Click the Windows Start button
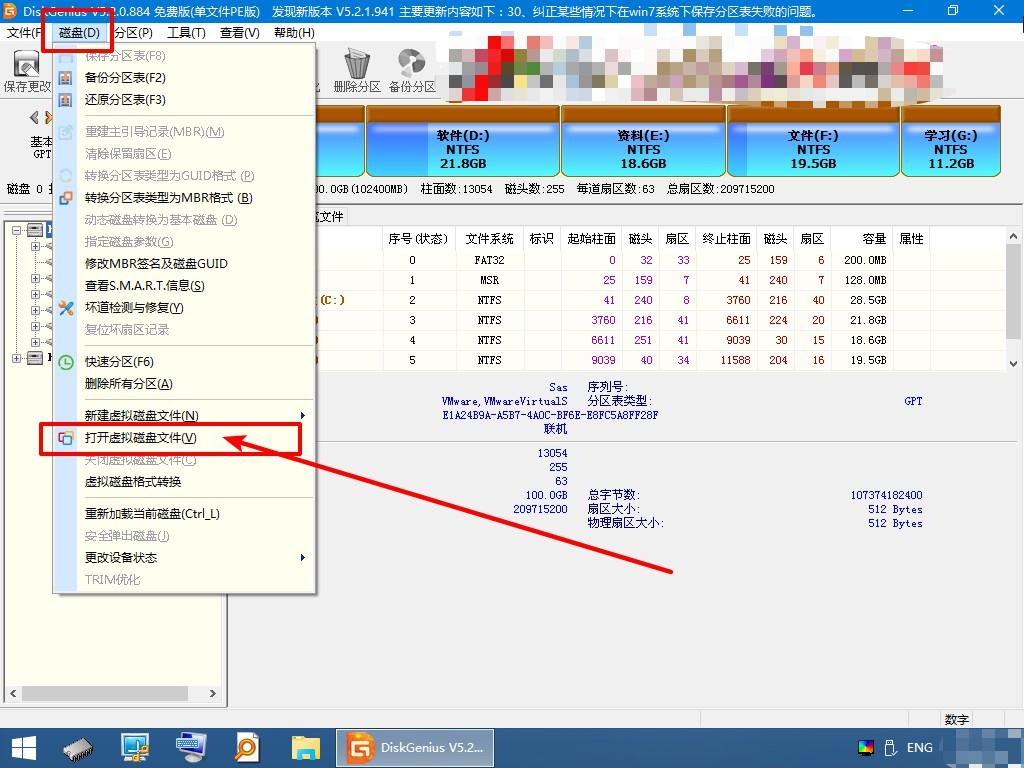 pos(22,747)
